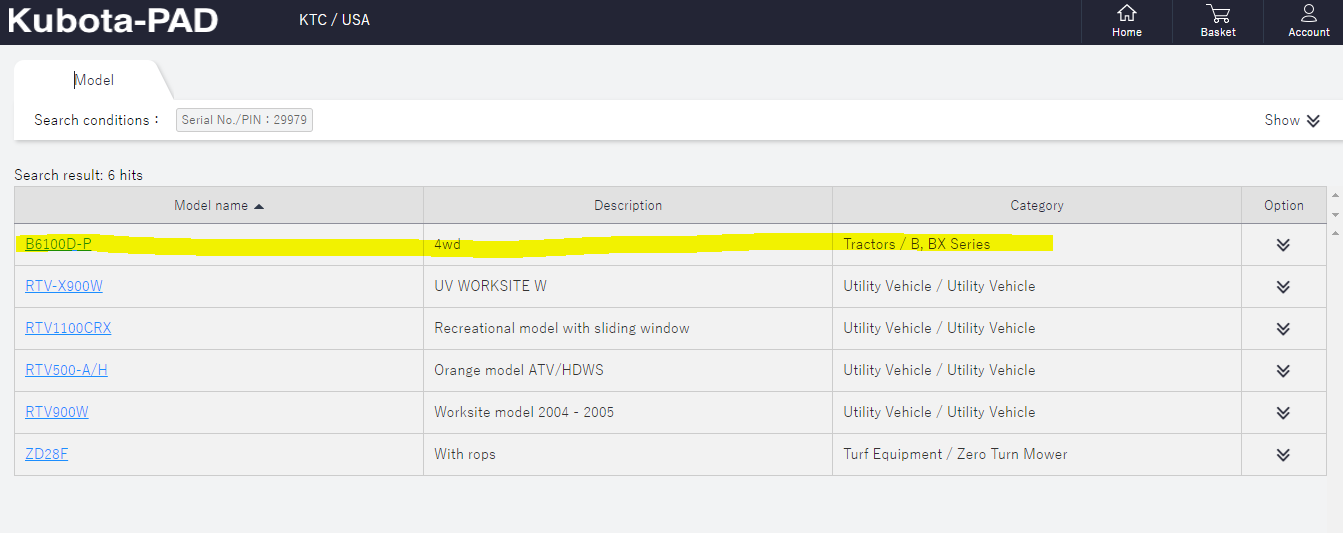The width and height of the screenshot is (1343, 533).
Task: Expand options for the ZD28F row
Action: click(1284, 455)
